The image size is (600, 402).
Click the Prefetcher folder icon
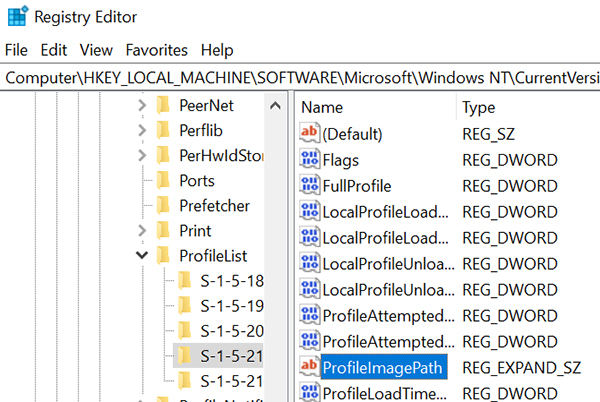pos(163,205)
